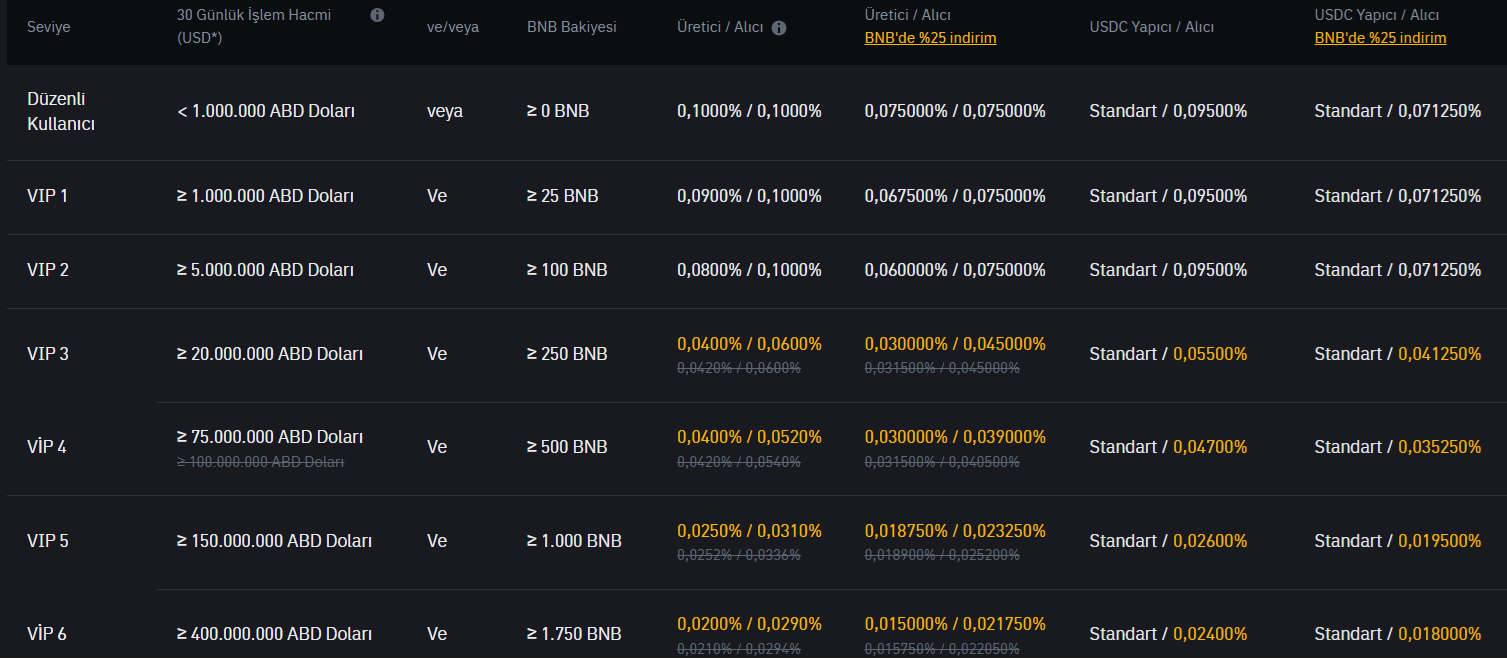The width and height of the screenshot is (1507, 659).
Task: Select the VIP 1 level cell
Action: click(x=48, y=196)
